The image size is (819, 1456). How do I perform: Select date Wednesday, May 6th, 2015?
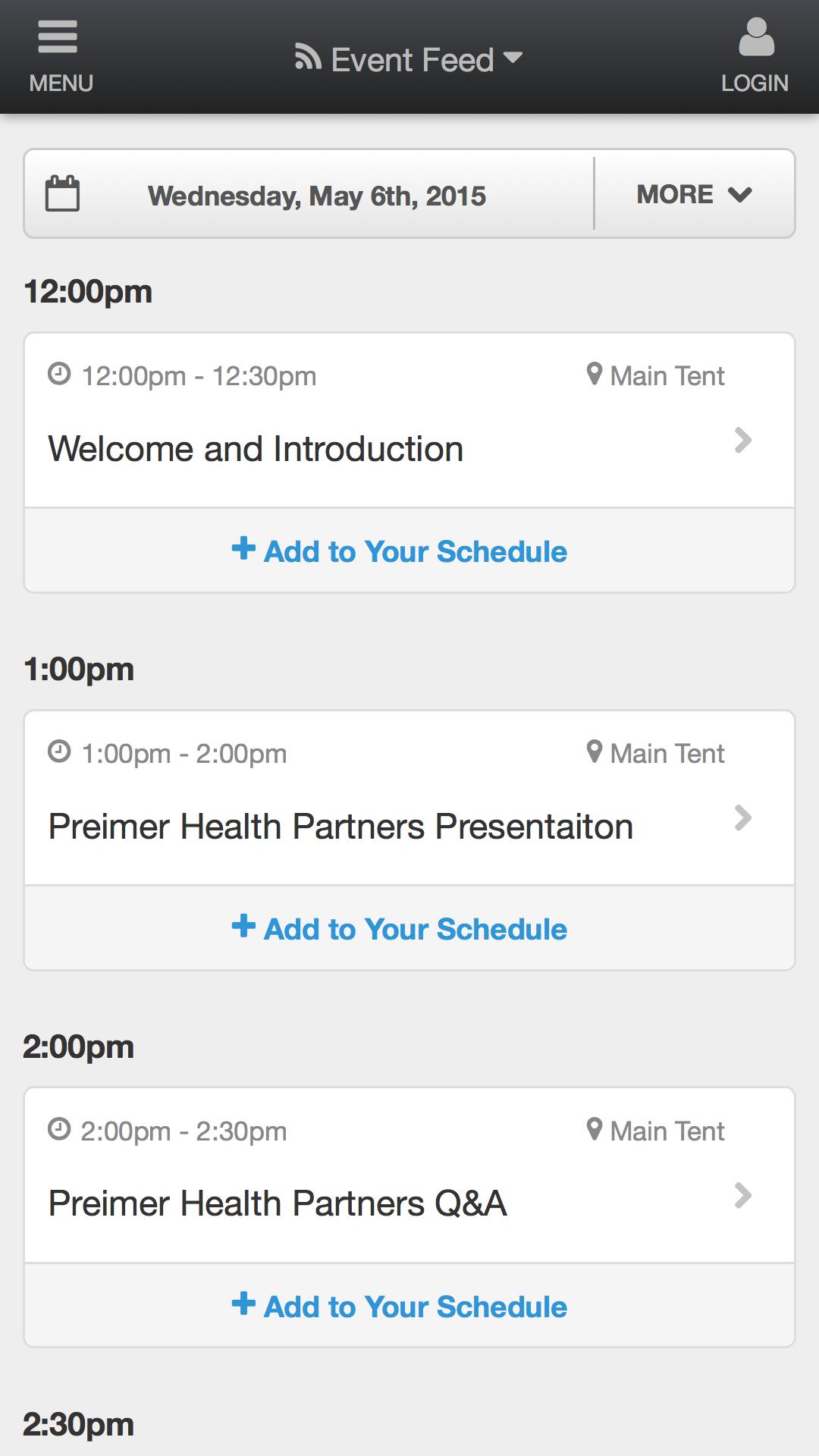[x=317, y=196]
